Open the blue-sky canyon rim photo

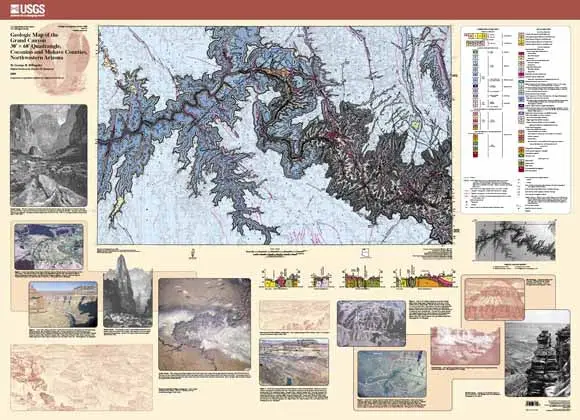[x=63, y=304]
